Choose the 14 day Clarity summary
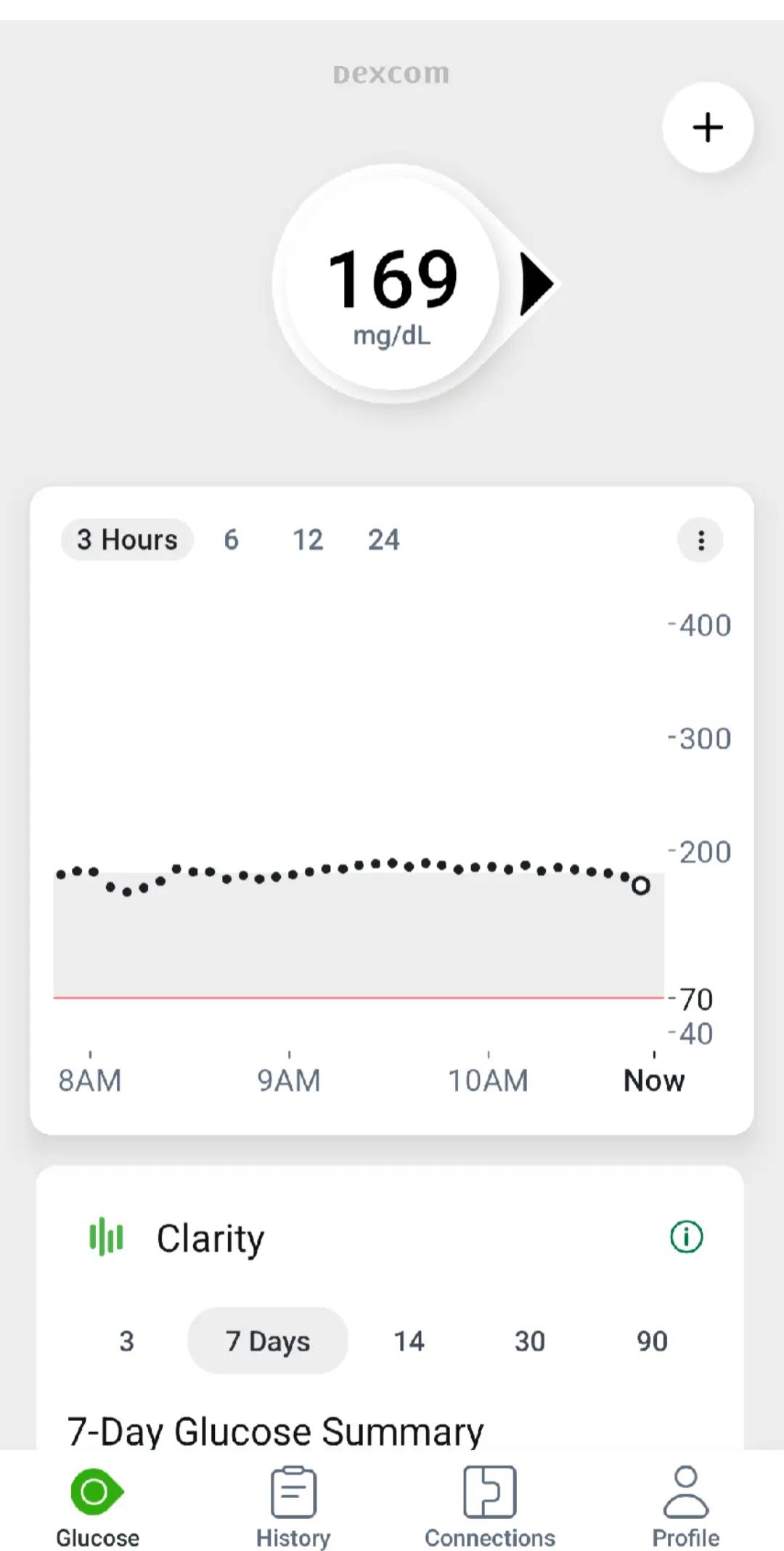The height and width of the screenshot is (1551, 784). pos(409,1340)
